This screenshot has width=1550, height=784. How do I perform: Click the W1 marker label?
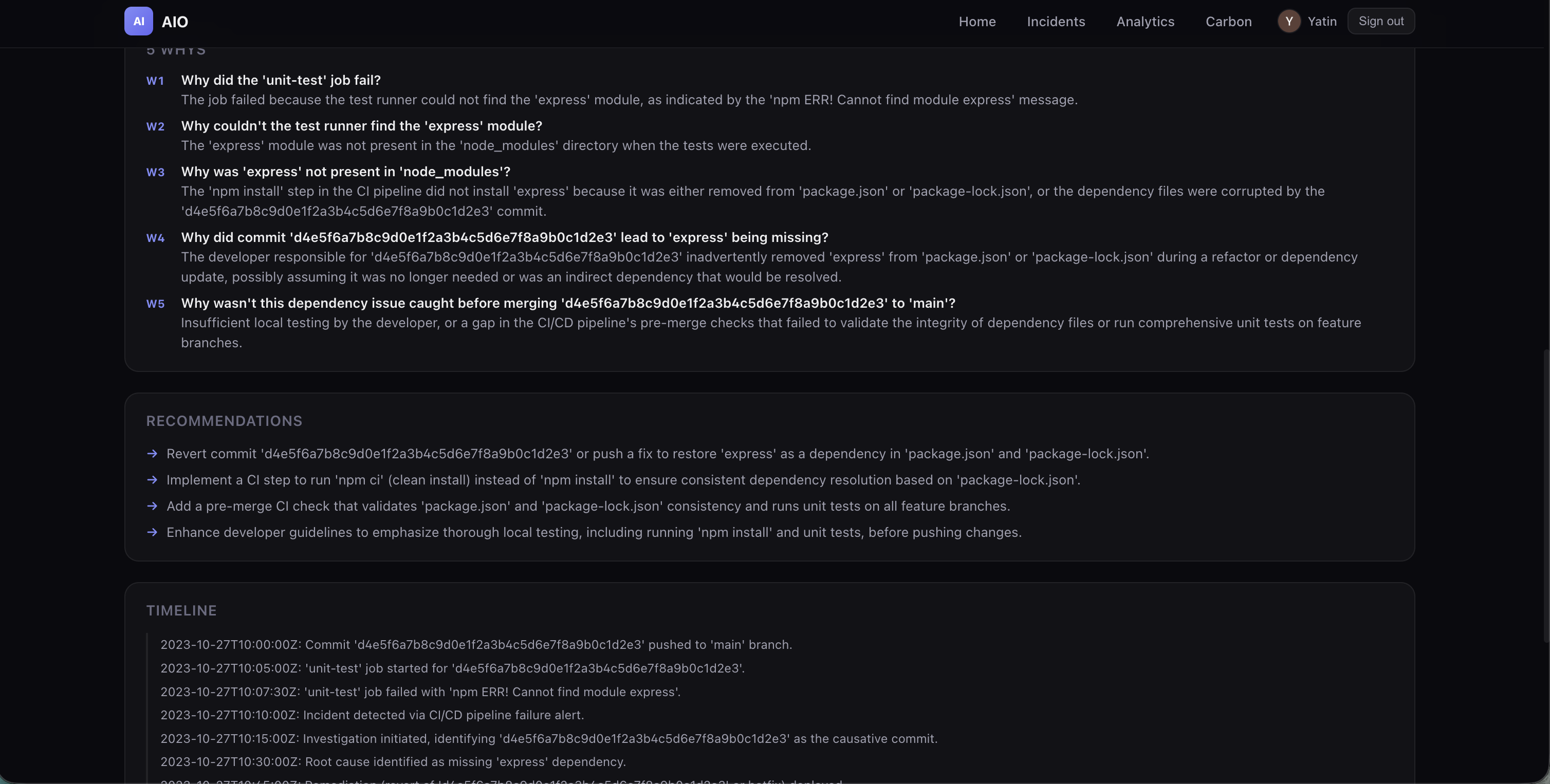155,81
